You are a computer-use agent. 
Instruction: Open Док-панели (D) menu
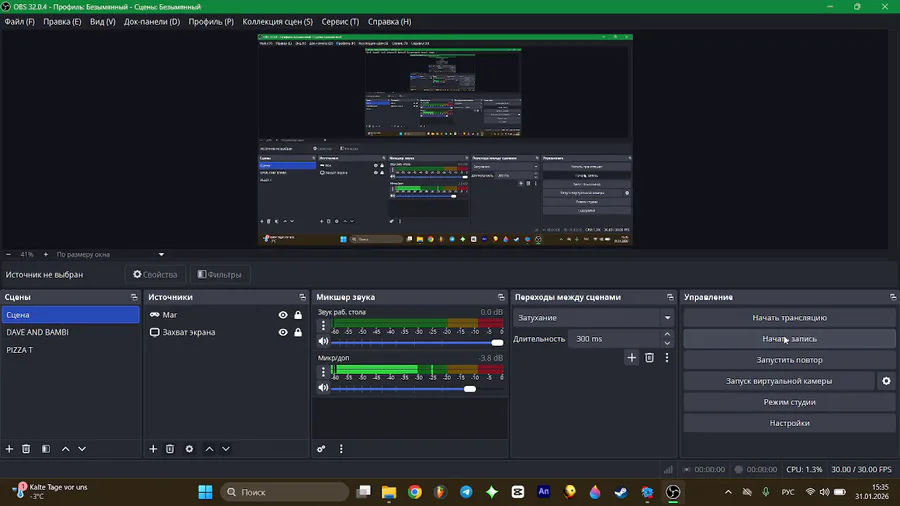click(x=152, y=22)
